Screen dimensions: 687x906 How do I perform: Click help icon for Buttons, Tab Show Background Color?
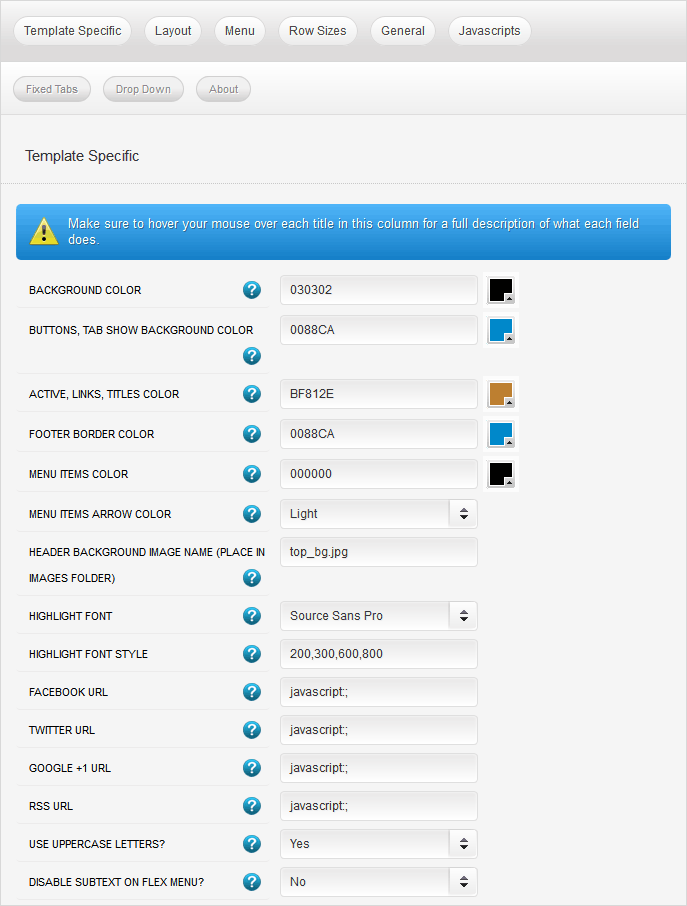tap(252, 356)
